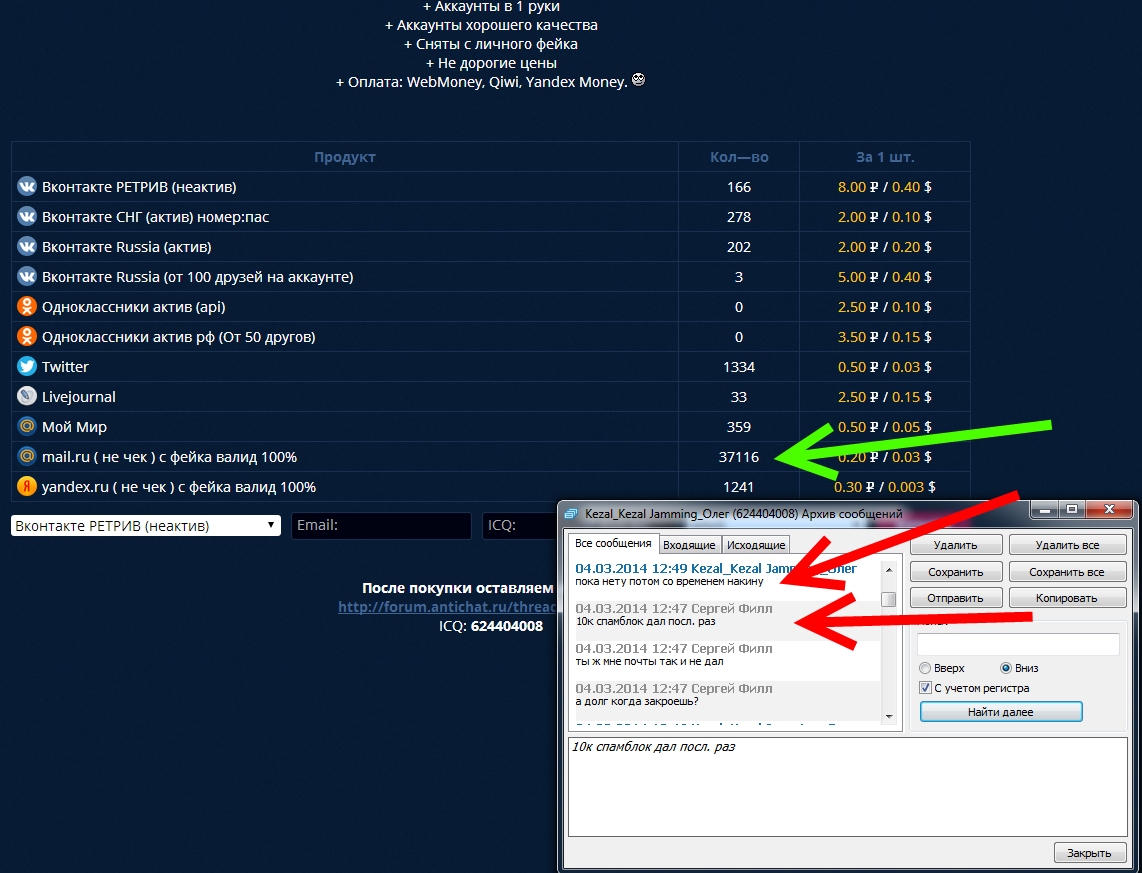Click the quantity 1334 in the Twitter row
Screen dimensions: 1142x873
click(739, 367)
